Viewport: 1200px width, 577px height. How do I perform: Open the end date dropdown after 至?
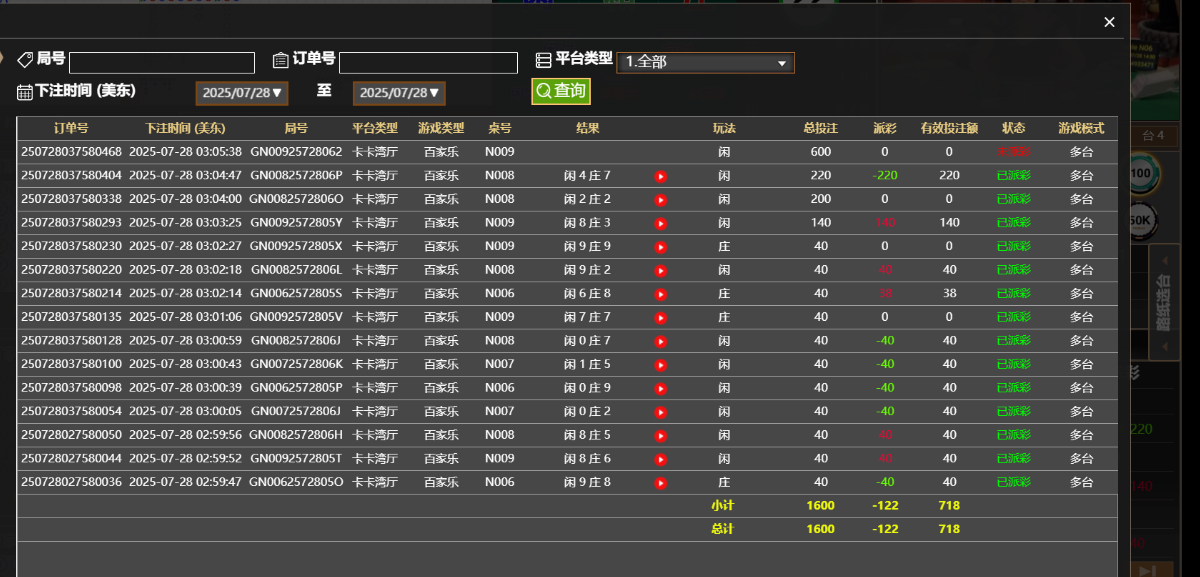[400, 91]
